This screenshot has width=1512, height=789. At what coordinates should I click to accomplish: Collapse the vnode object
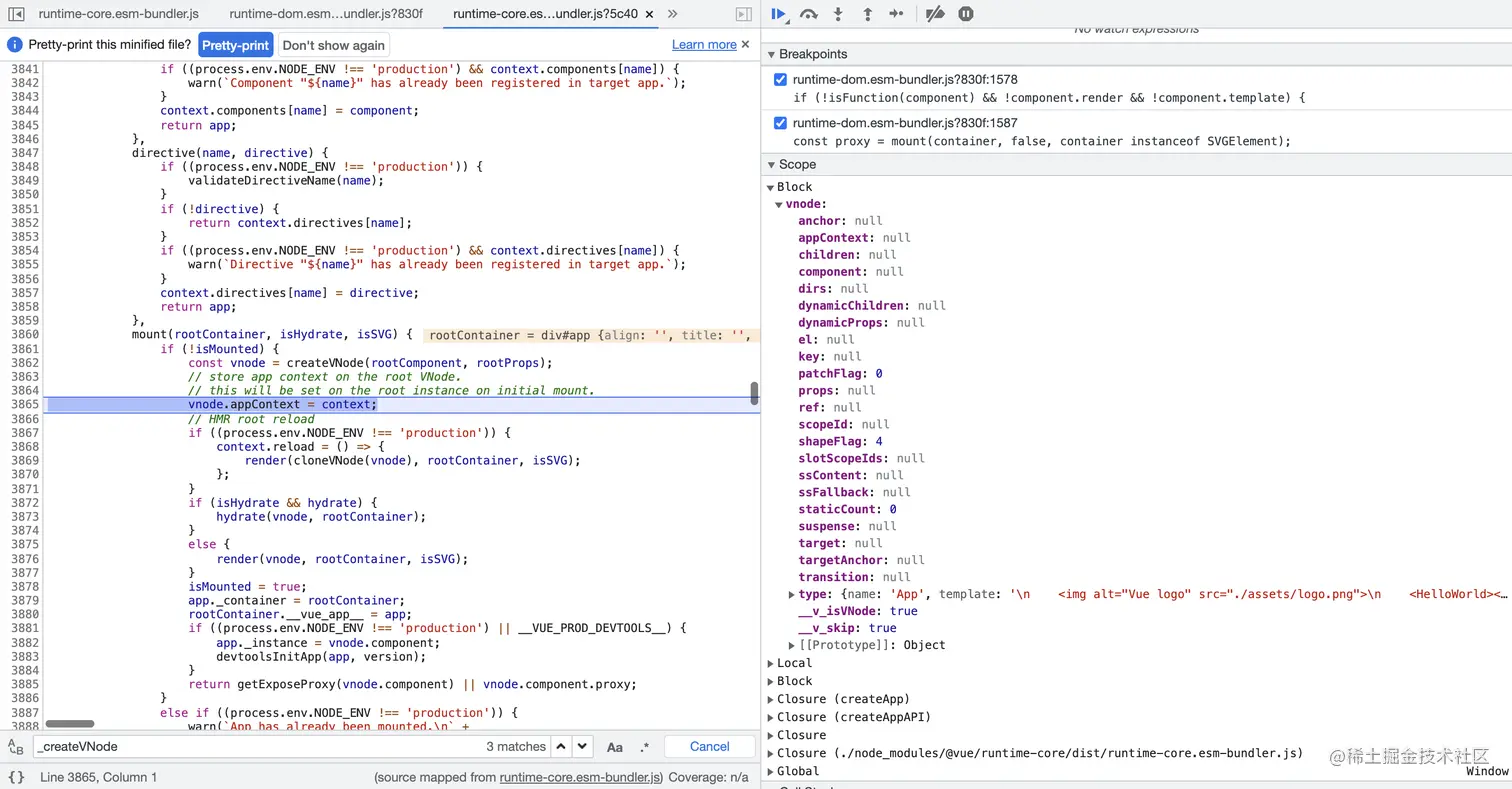click(779, 204)
